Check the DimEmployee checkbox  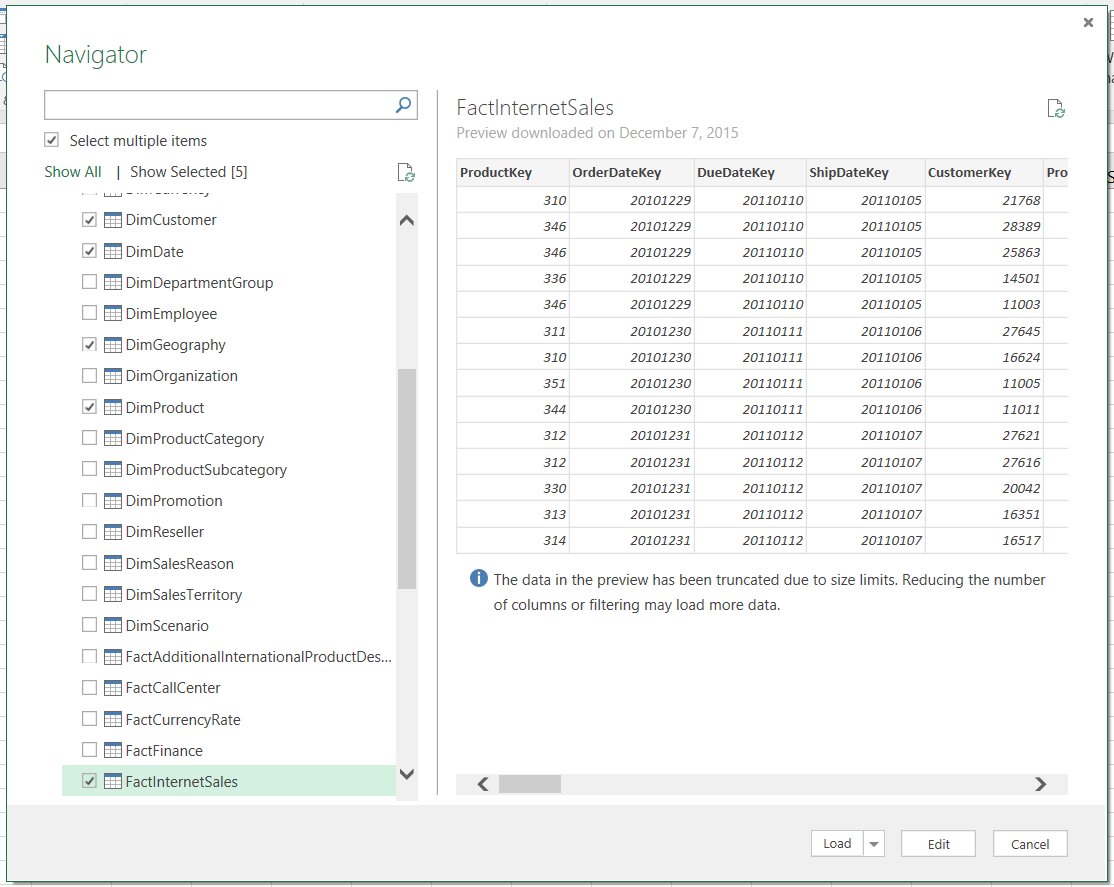(90, 314)
